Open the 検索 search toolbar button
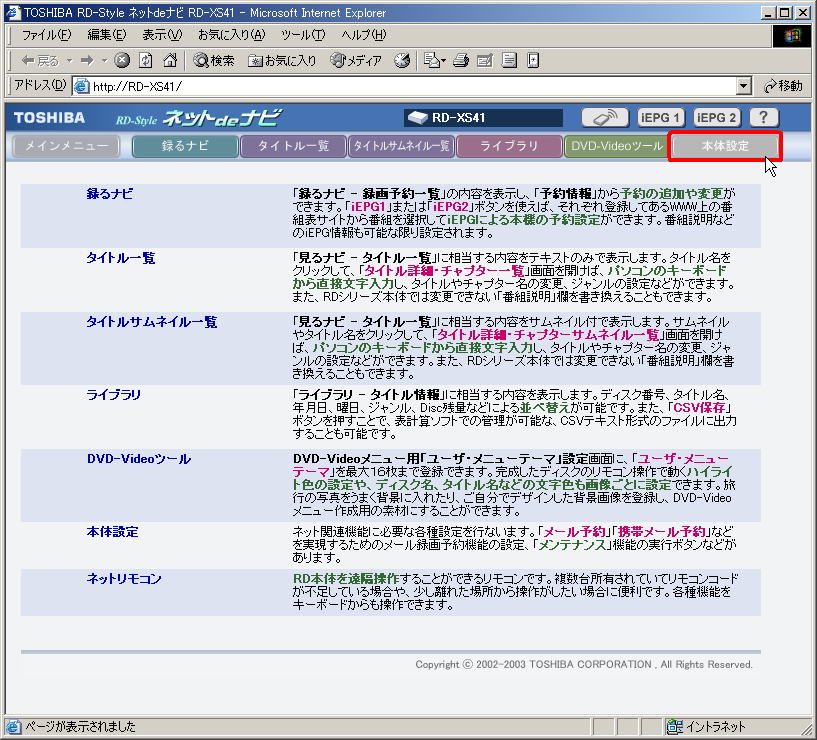 tap(214, 61)
